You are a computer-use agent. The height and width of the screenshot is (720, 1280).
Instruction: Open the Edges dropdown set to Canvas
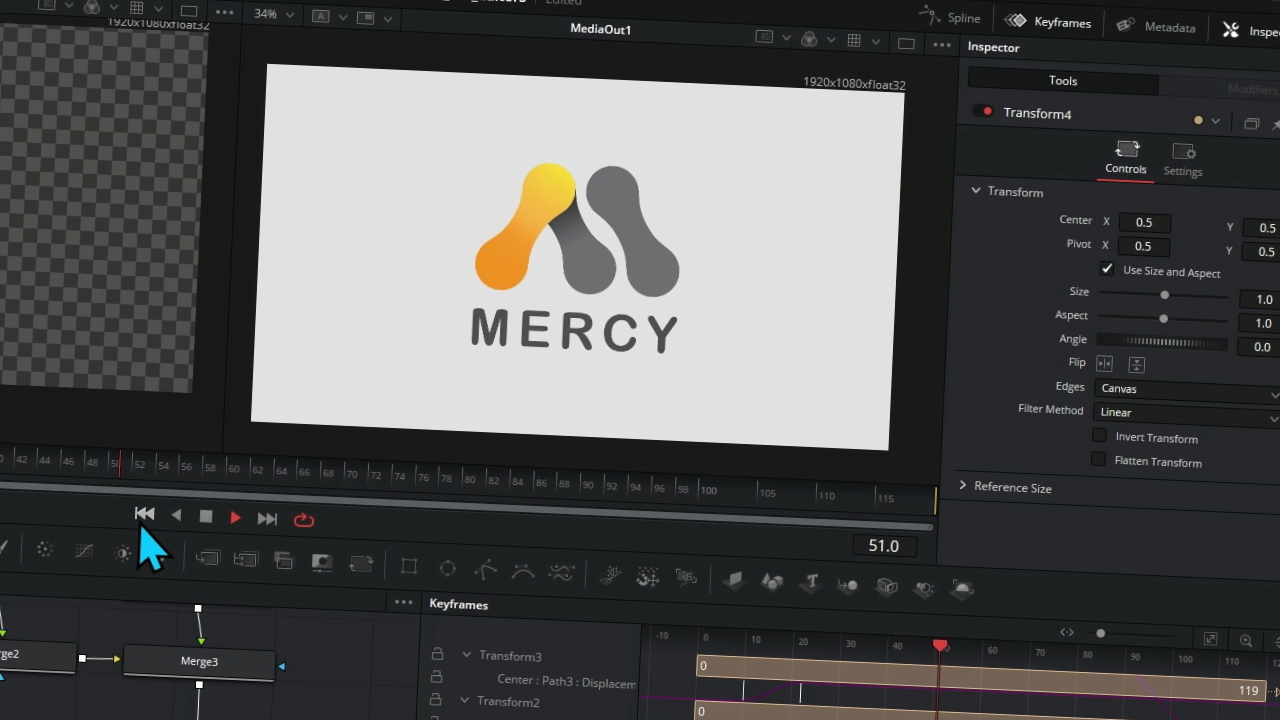click(x=1187, y=389)
